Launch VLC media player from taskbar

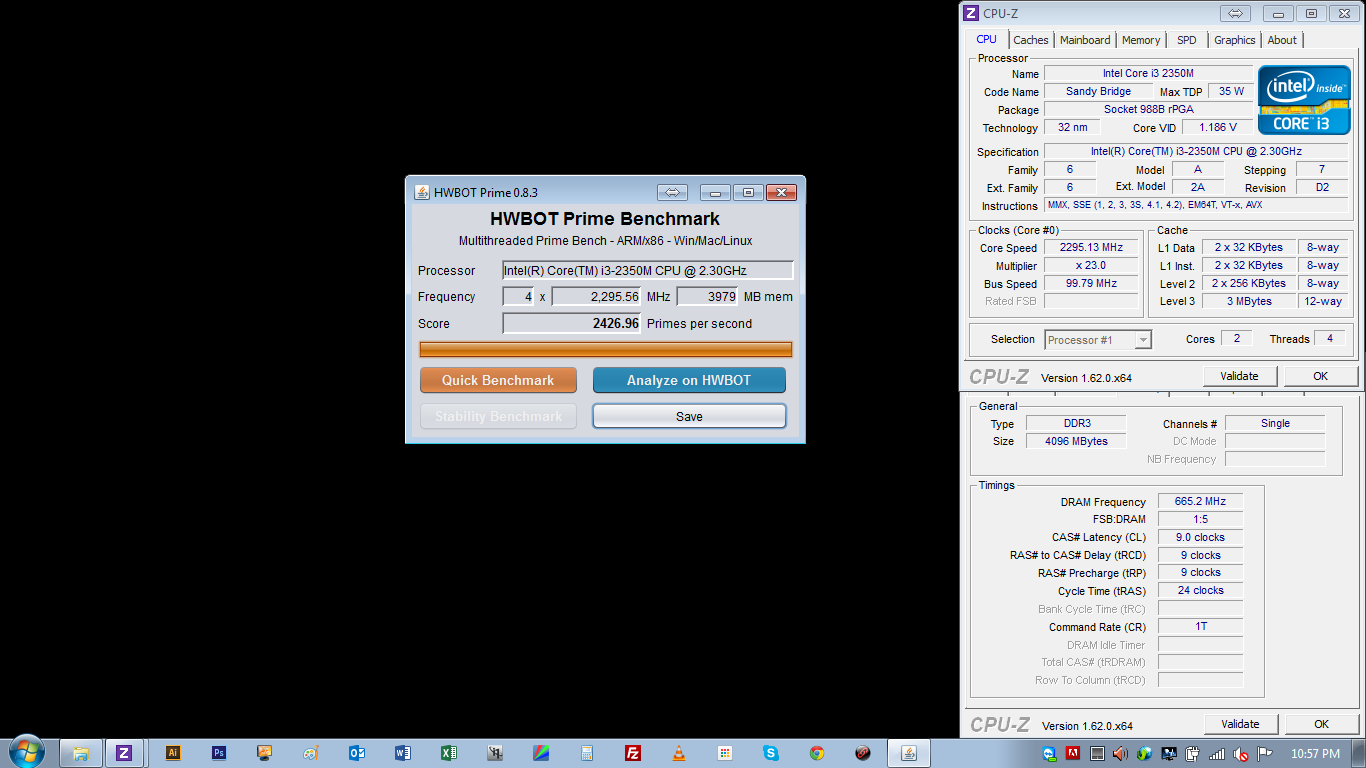pyautogui.click(x=679, y=753)
